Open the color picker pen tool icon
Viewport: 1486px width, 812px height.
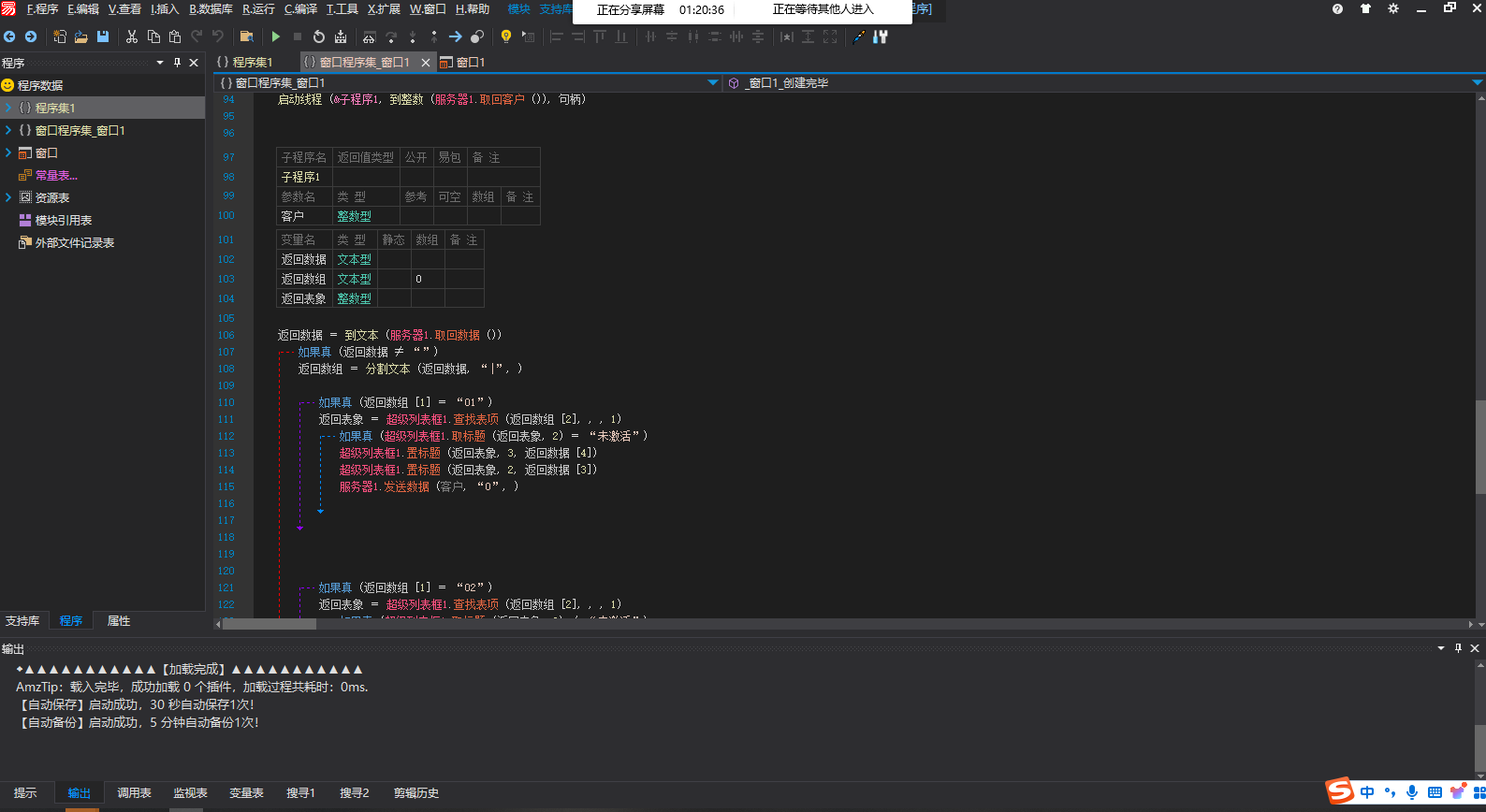tap(859, 36)
